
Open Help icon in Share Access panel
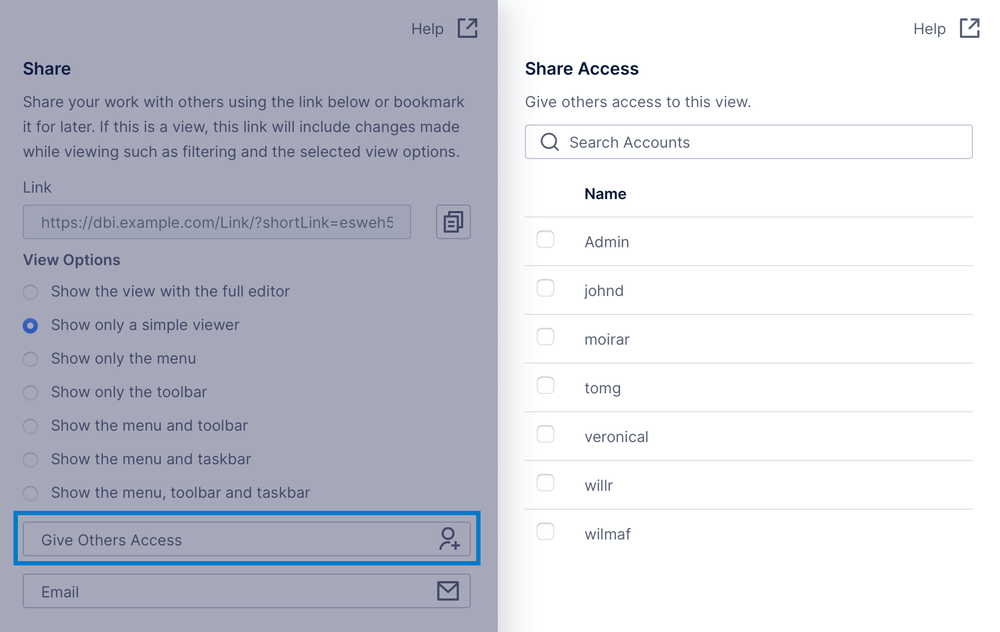click(x=969, y=28)
